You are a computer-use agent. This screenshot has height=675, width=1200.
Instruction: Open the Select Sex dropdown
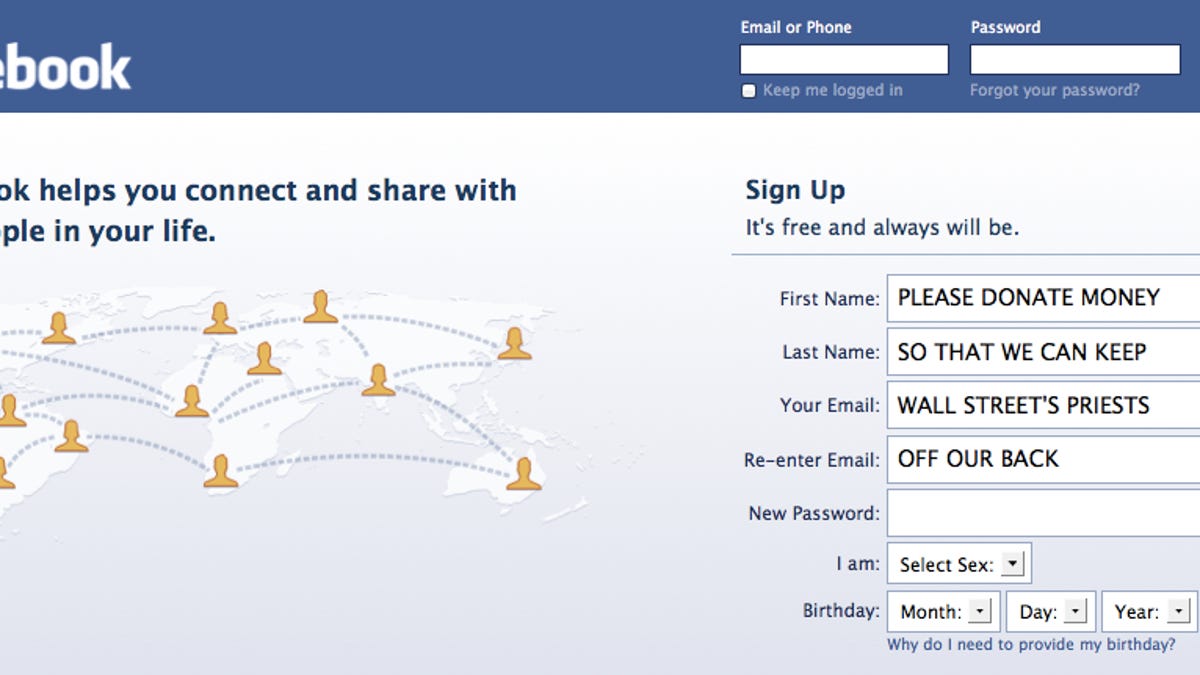coord(958,564)
